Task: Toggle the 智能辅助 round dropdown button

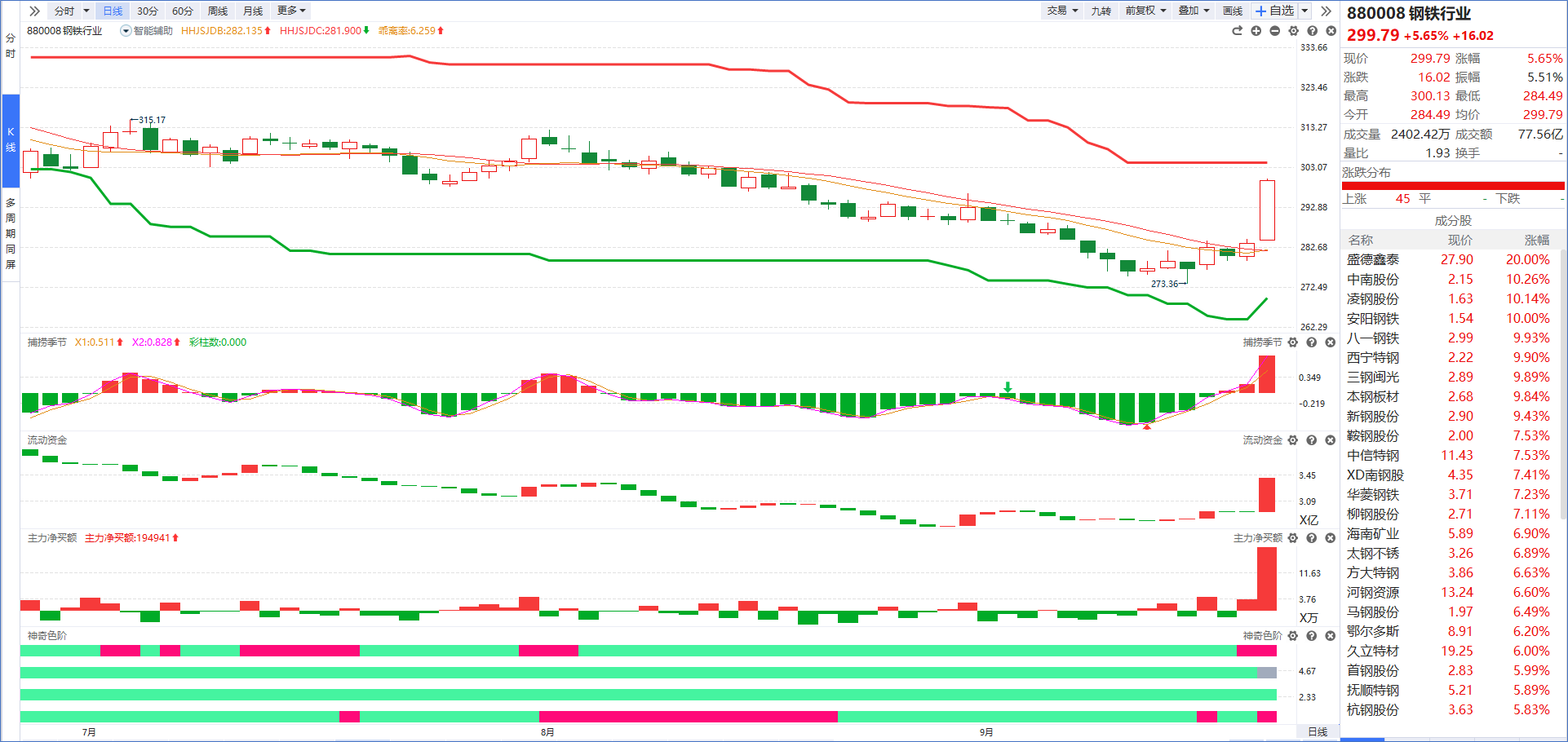Action: pyautogui.click(x=126, y=31)
